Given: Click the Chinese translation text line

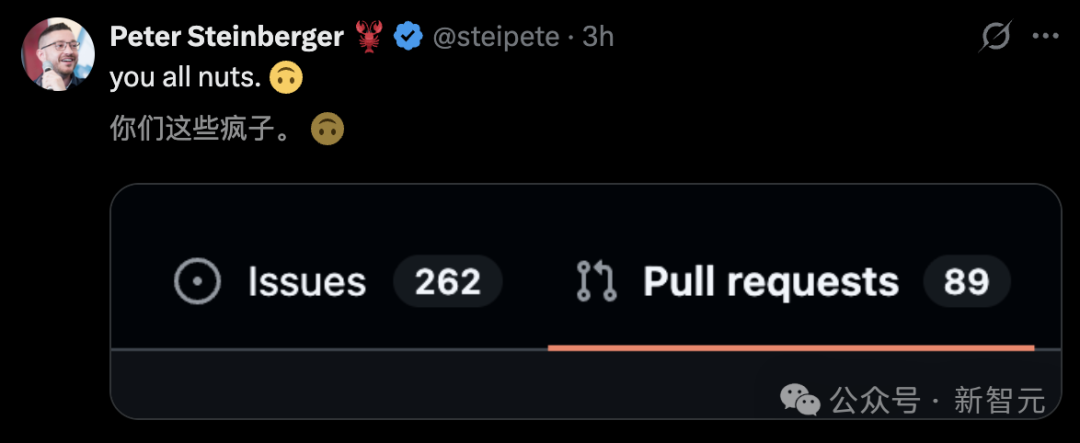Looking at the screenshot, I should click(202, 129).
